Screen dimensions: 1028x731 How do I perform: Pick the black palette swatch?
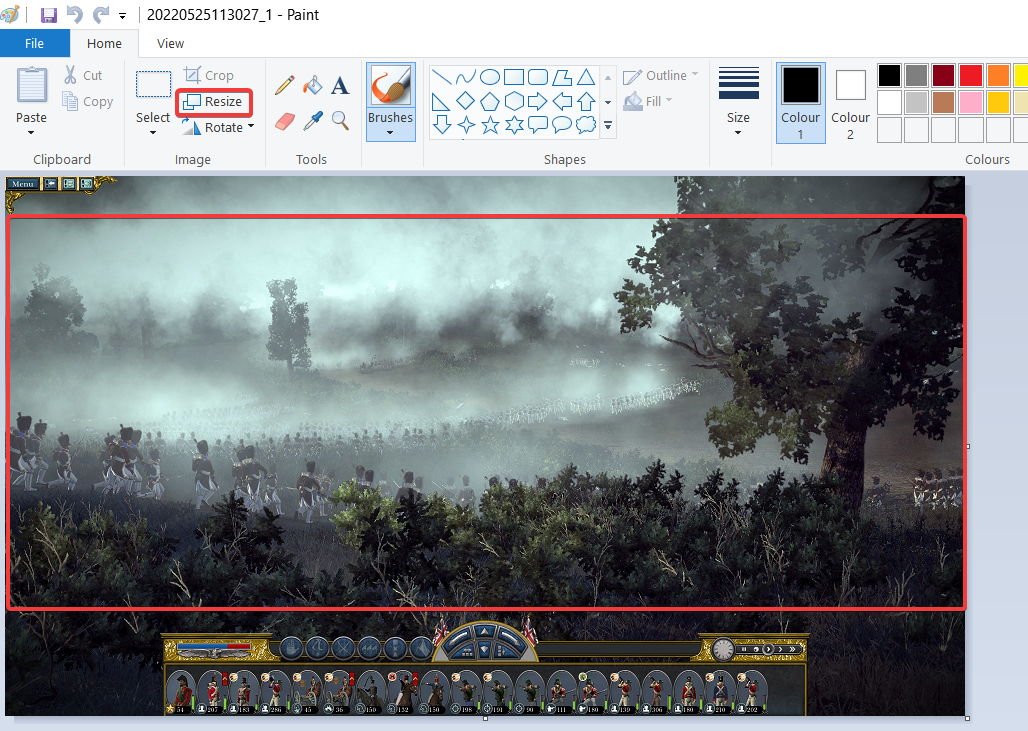pyautogui.click(x=889, y=75)
